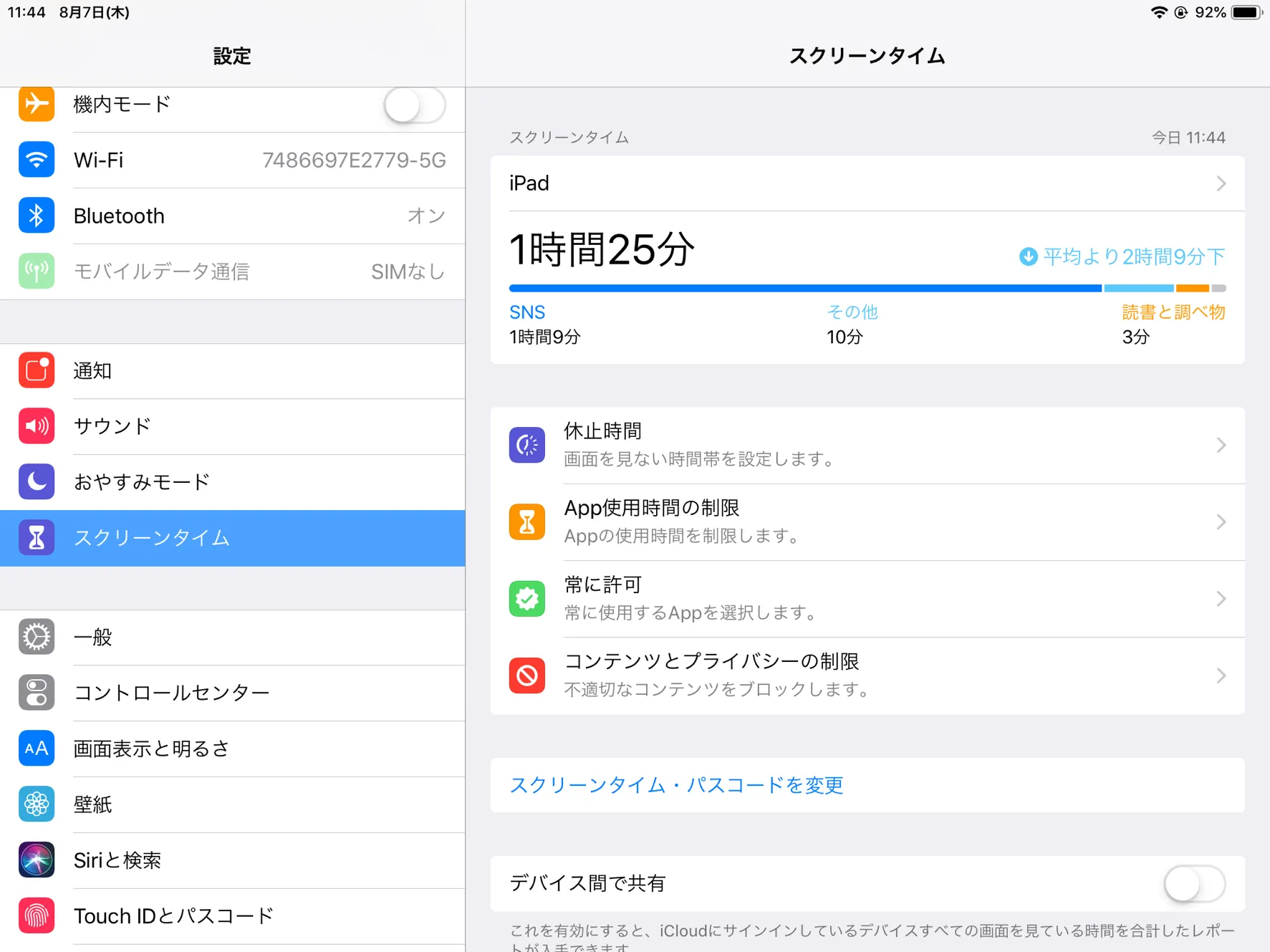Tap the Wi-Fi settings icon
The width and height of the screenshot is (1270, 952).
pos(37,160)
